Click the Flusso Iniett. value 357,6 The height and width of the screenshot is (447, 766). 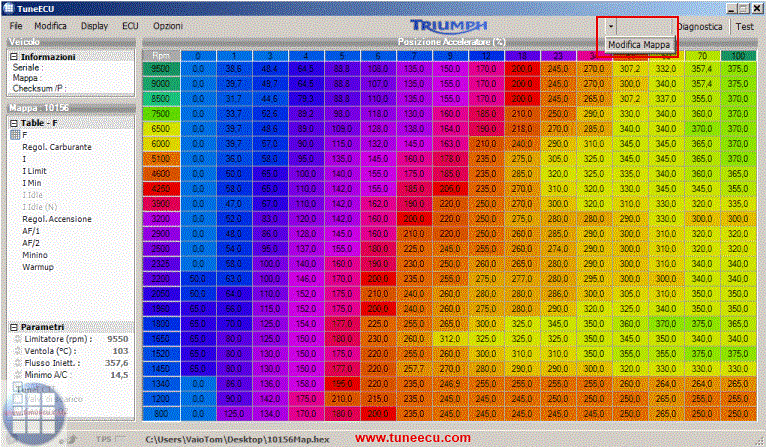[116, 363]
